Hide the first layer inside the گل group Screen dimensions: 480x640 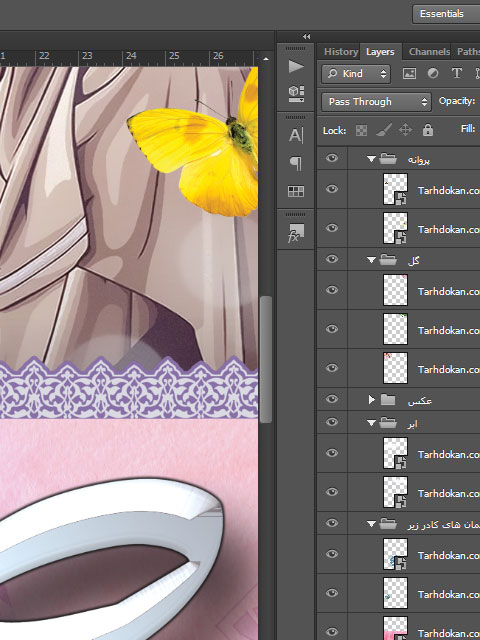coord(332,290)
